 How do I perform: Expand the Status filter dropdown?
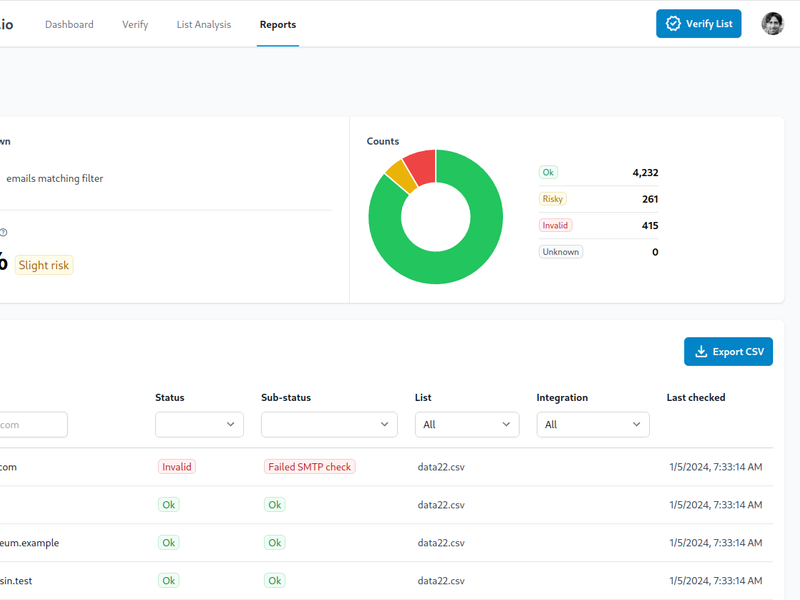click(199, 425)
